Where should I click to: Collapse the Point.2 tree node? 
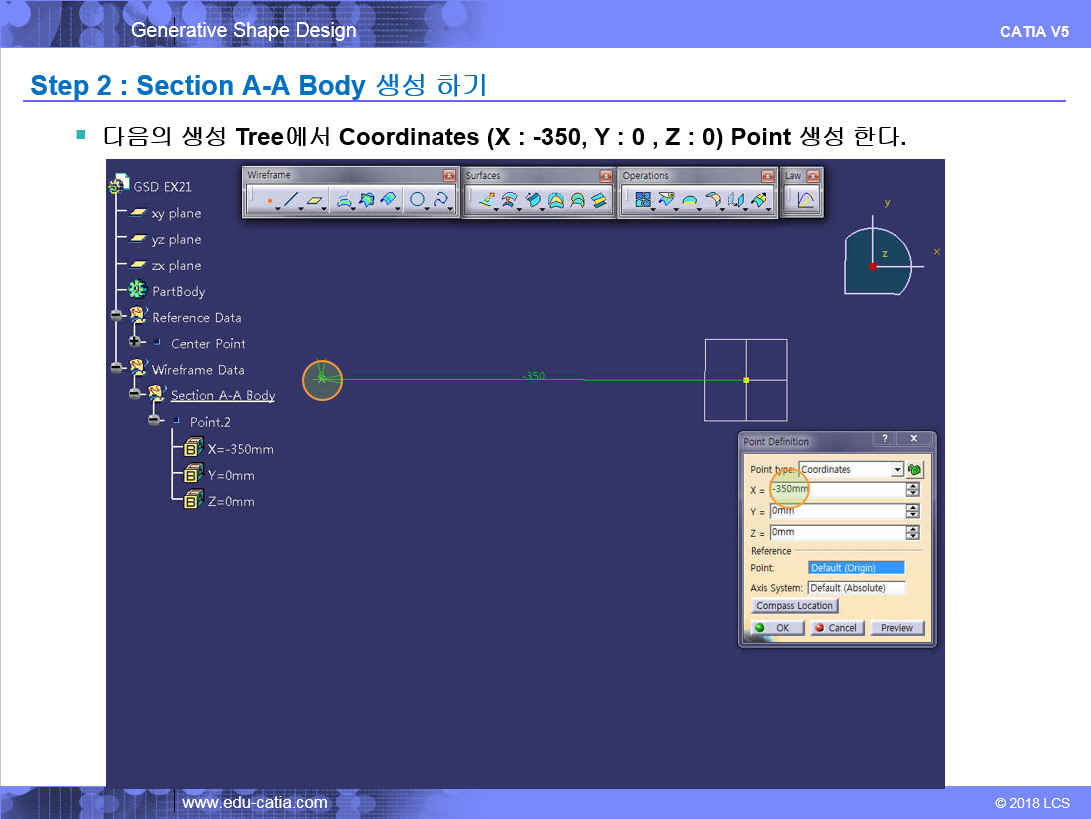[154, 421]
